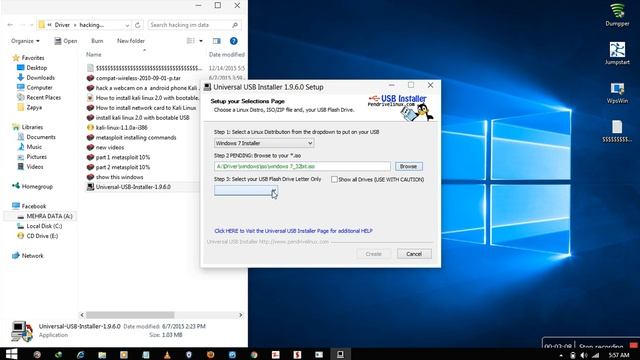Click the change view icon in Explorer toolbar

[191, 41]
